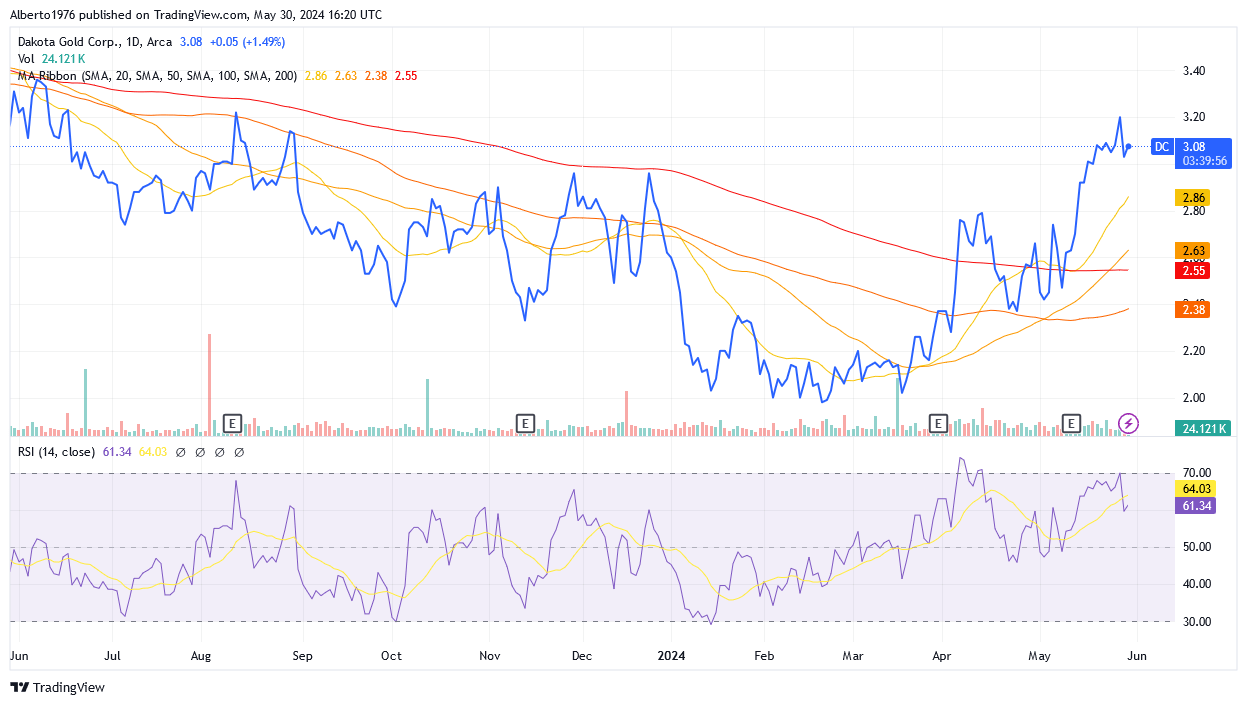This screenshot has width=1247, height=705.
Task: Click the yellow 64.03 RSI axis label
Action: coord(1195,489)
